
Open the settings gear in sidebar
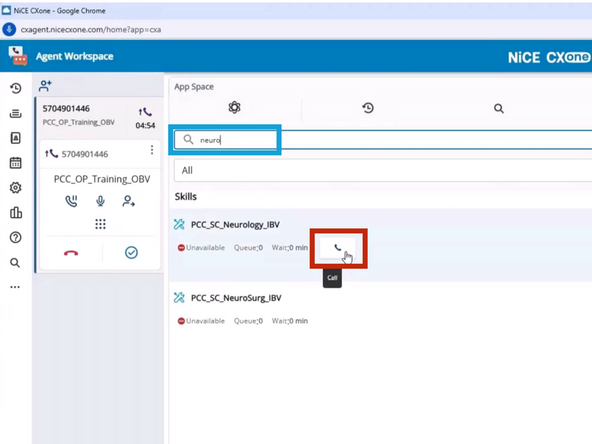coord(15,188)
